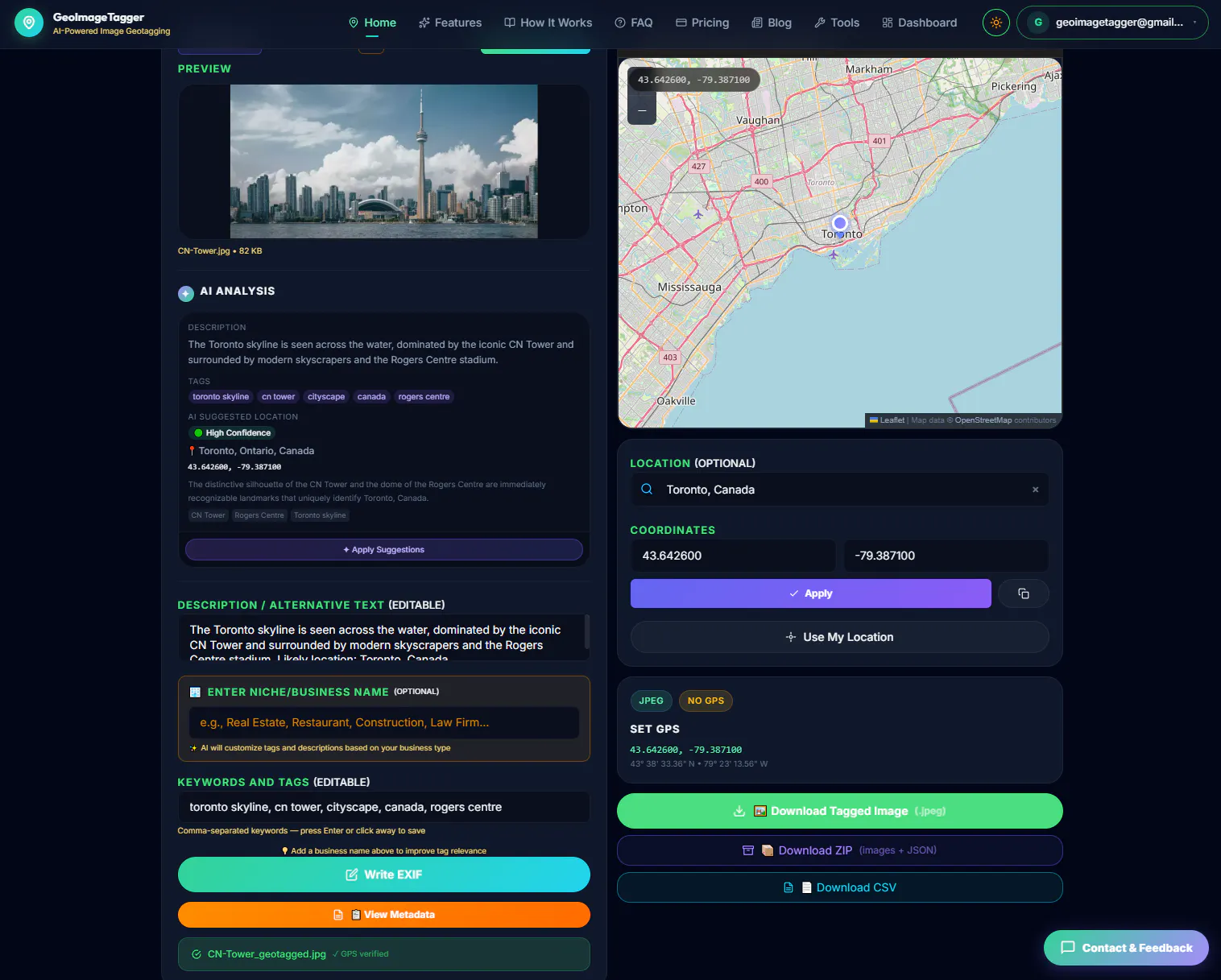The height and width of the screenshot is (980, 1221).
Task: Select the 'toronto skyline' tag chip
Action: [x=221, y=397]
